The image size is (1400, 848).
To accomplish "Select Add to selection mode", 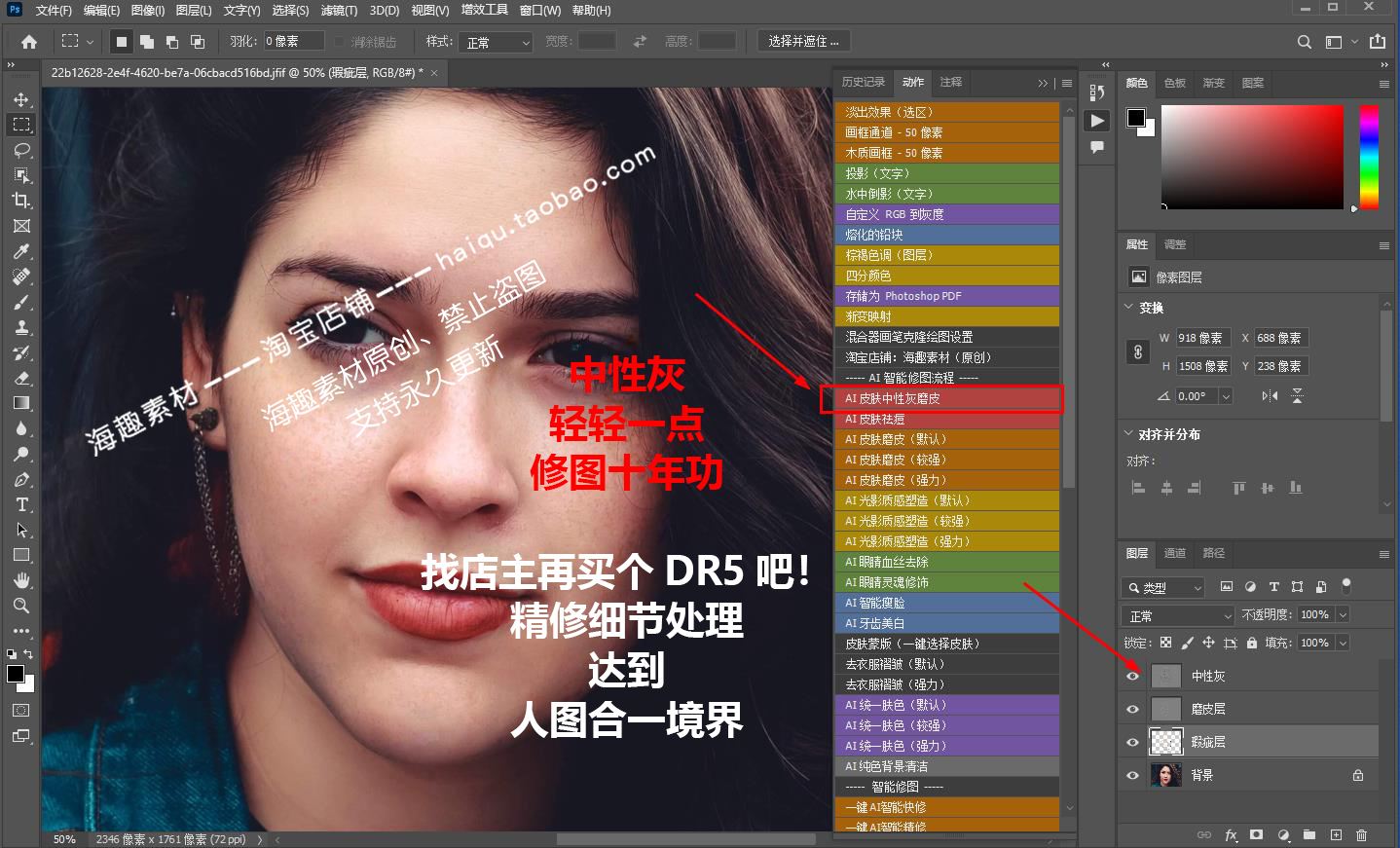I will click(x=147, y=42).
